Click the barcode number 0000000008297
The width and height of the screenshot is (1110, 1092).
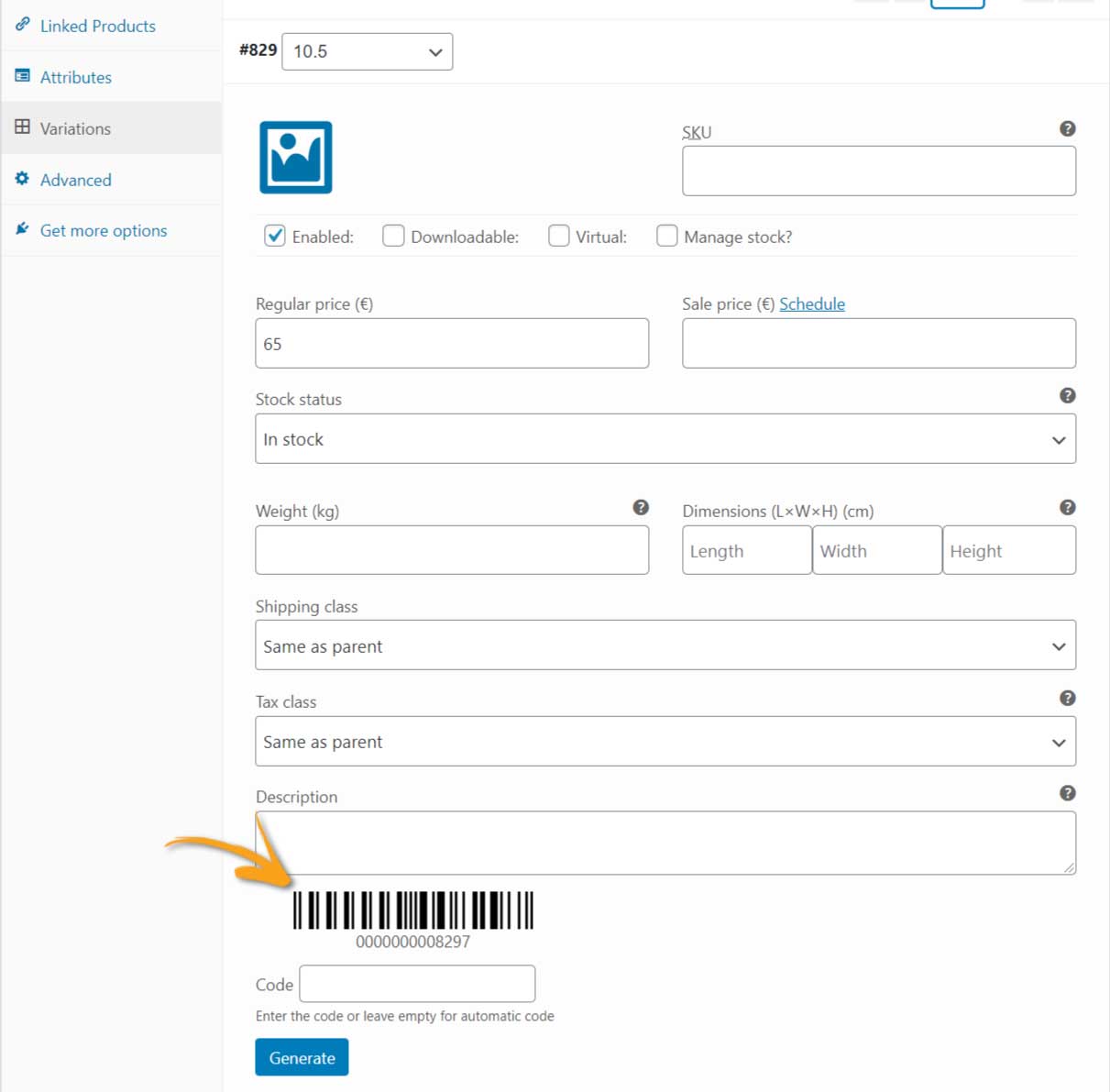coord(412,942)
